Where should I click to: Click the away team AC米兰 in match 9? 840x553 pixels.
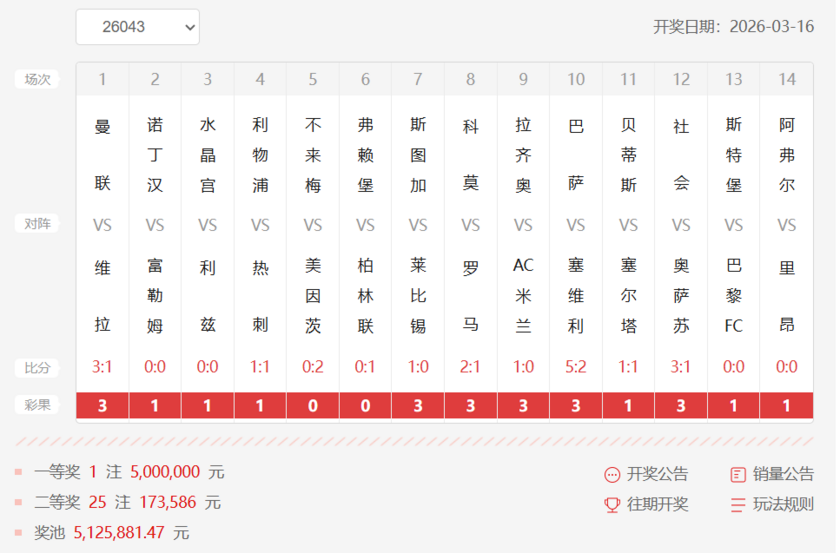tap(523, 295)
